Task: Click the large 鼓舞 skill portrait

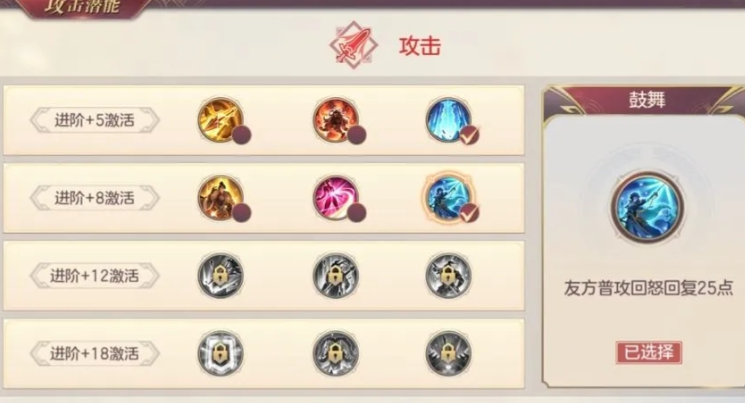Action: point(647,207)
